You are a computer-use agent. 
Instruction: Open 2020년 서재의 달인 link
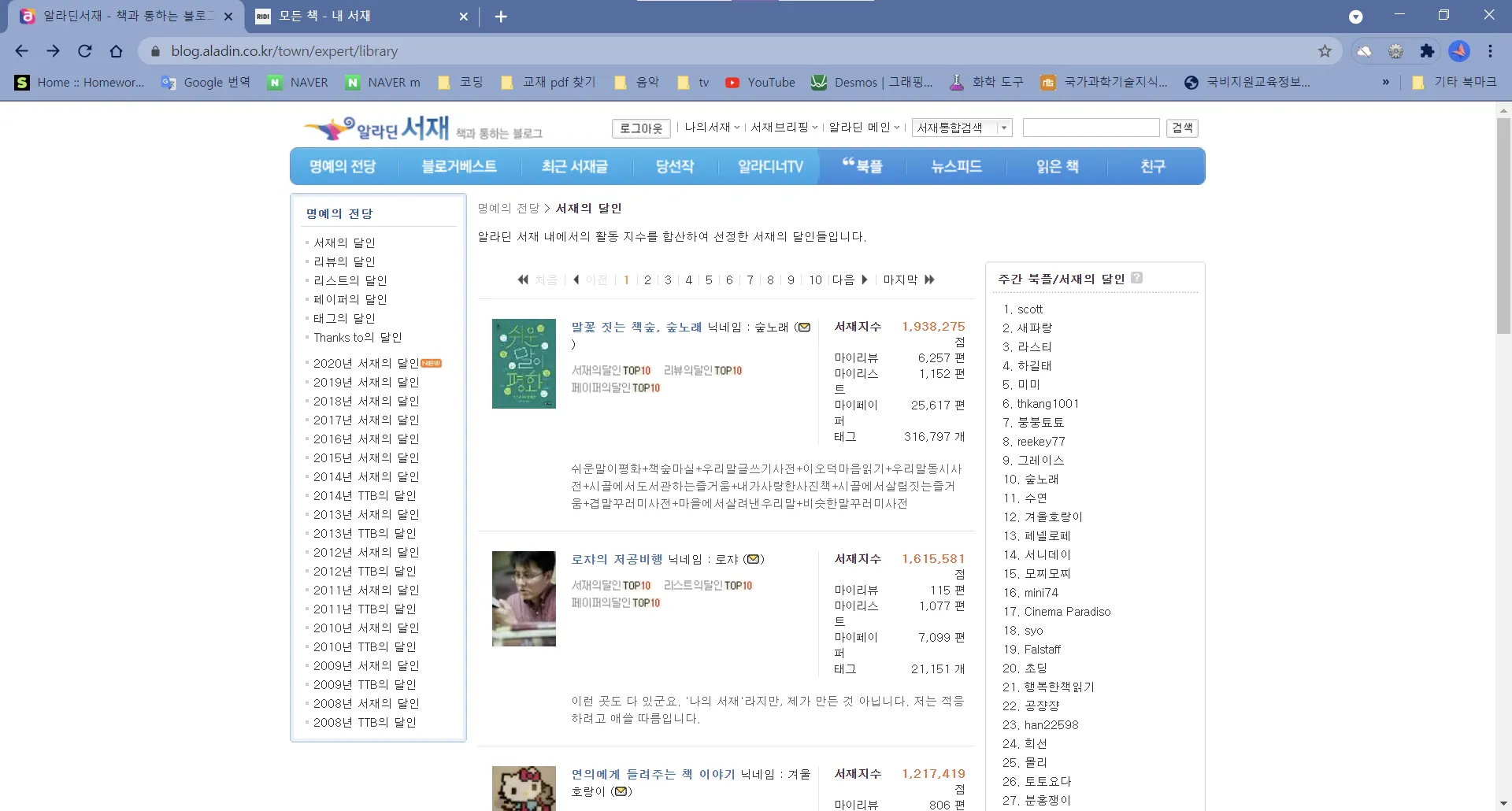click(x=366, y=364)
